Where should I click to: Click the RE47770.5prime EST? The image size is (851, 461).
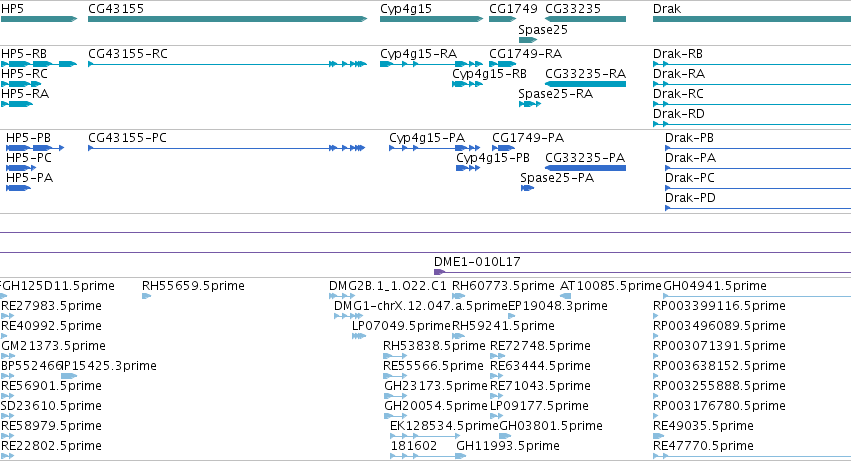click(x=752, y=457)
